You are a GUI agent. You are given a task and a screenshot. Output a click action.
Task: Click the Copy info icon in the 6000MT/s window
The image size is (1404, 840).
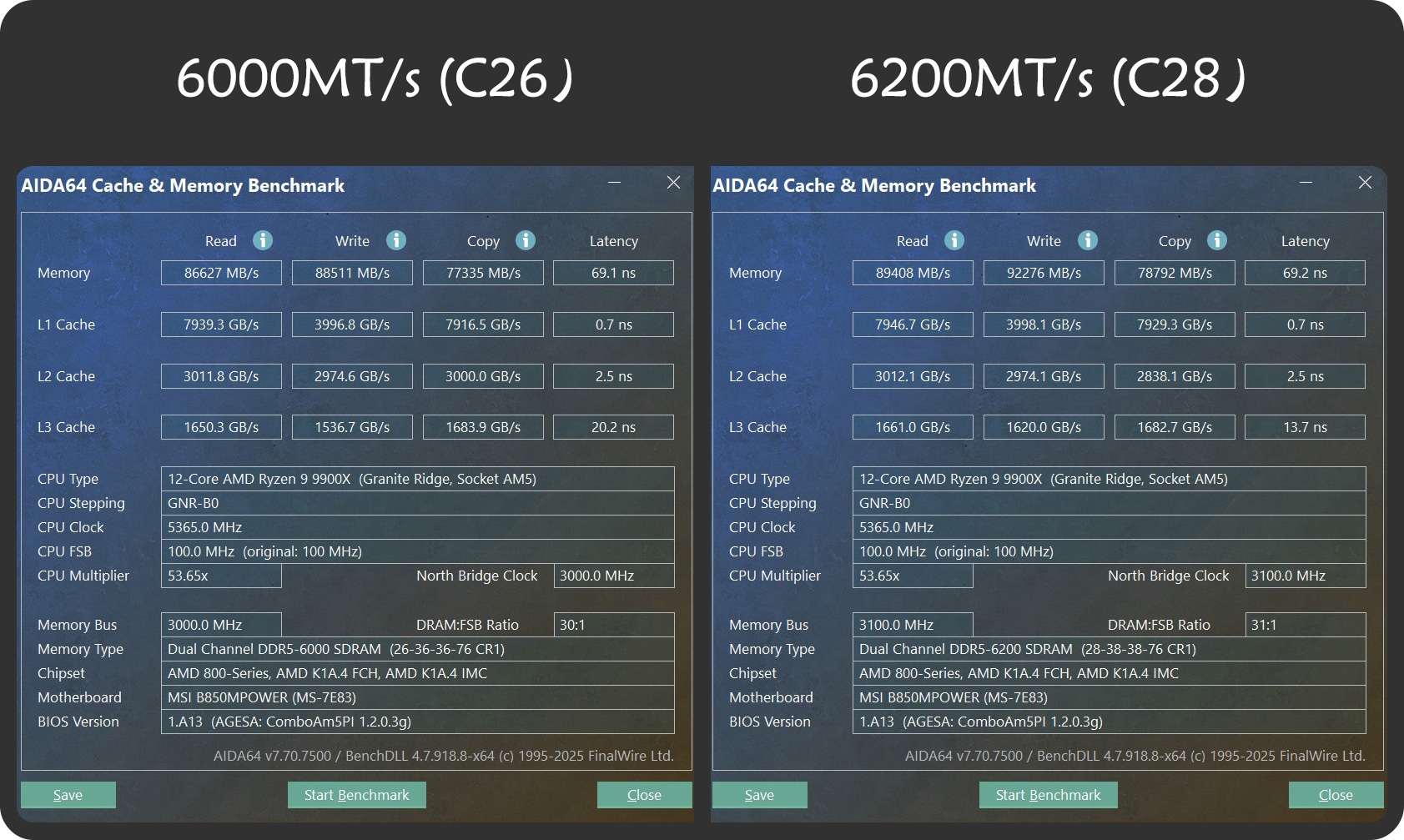pyautogui.click(x=526, y=240)
